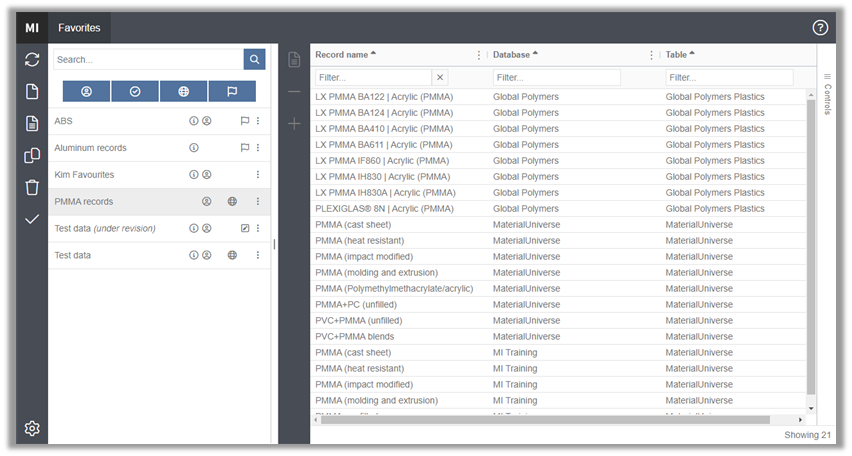This screenshot has width=852, height=456.
Task: Click the Database filter field
Action: 556,77
